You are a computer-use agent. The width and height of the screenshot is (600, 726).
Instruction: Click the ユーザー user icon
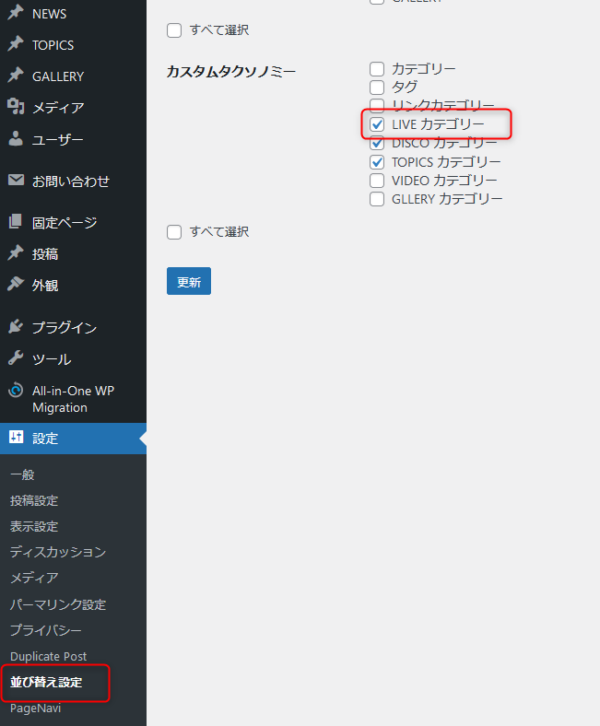point(15,139)
